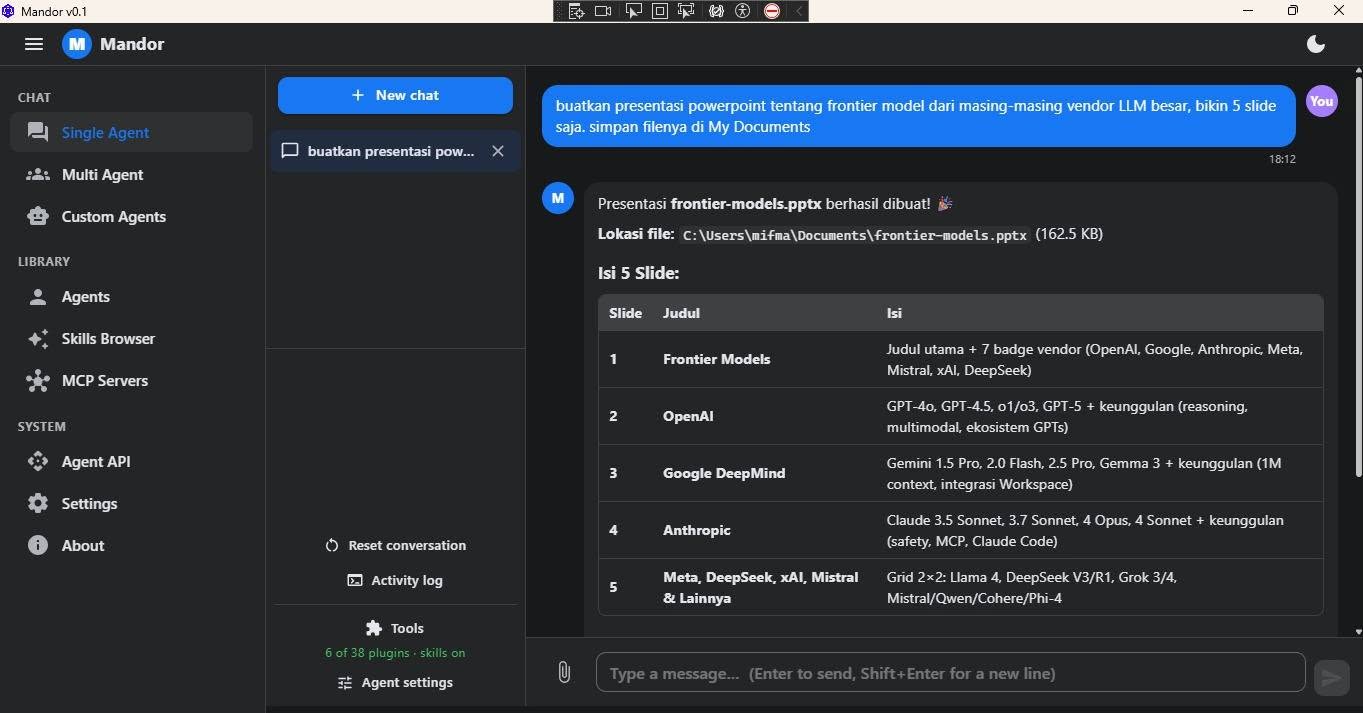Open the Activity log
The width and height of the screenshot is (1363, 713).
click(x=395, y=580)
